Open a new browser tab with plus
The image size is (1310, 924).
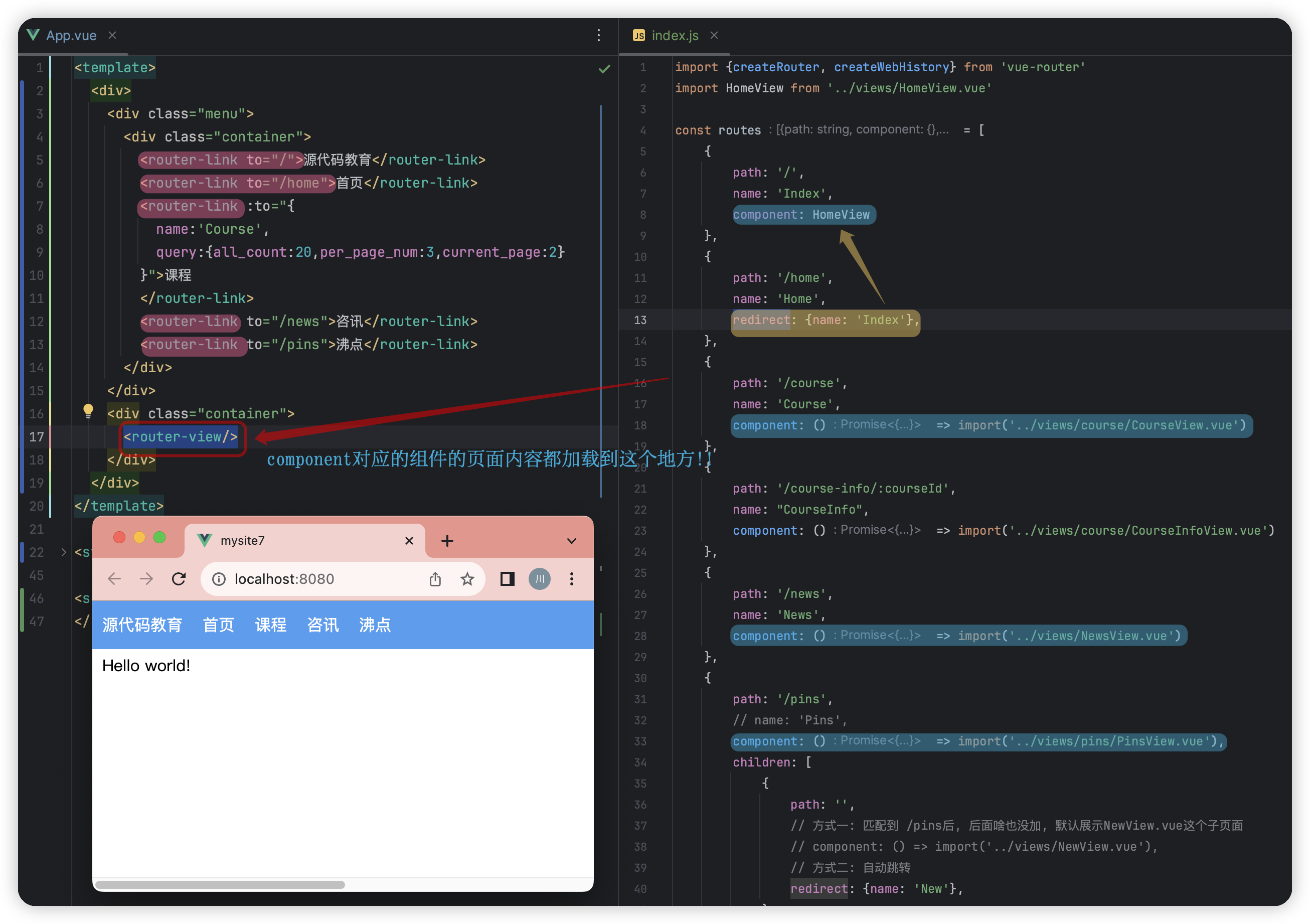click(447, 540)
